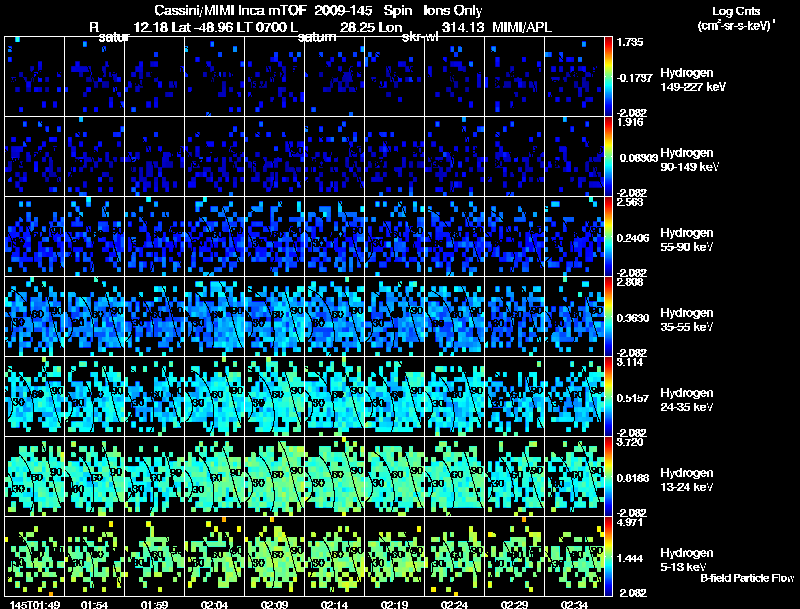Viewport: 800px width, 609px height.
Task: Click the 'MIMI/APL' header label
Action: coord(522,27)
